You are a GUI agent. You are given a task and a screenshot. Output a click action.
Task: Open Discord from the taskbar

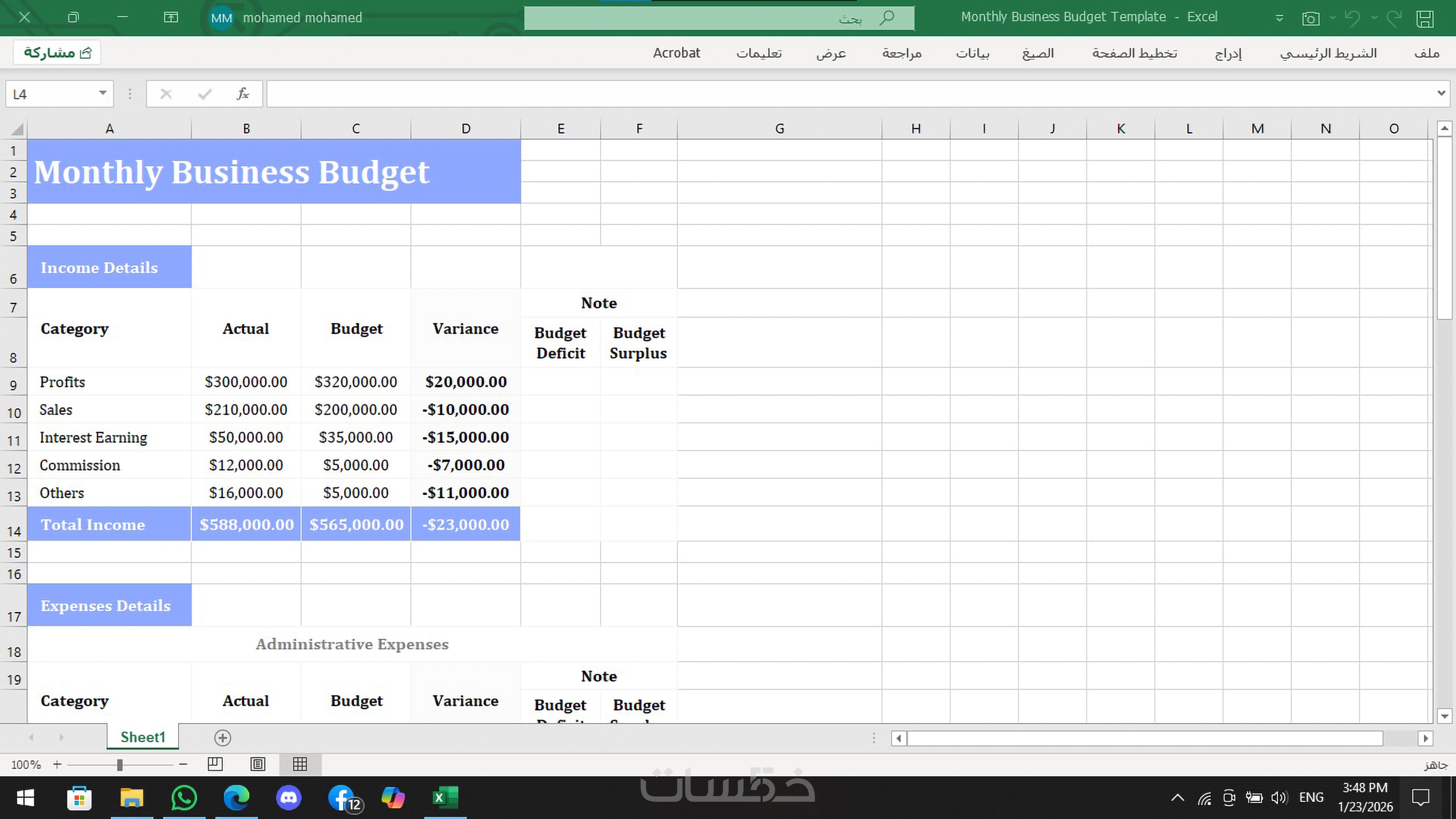tap(289, 797)
